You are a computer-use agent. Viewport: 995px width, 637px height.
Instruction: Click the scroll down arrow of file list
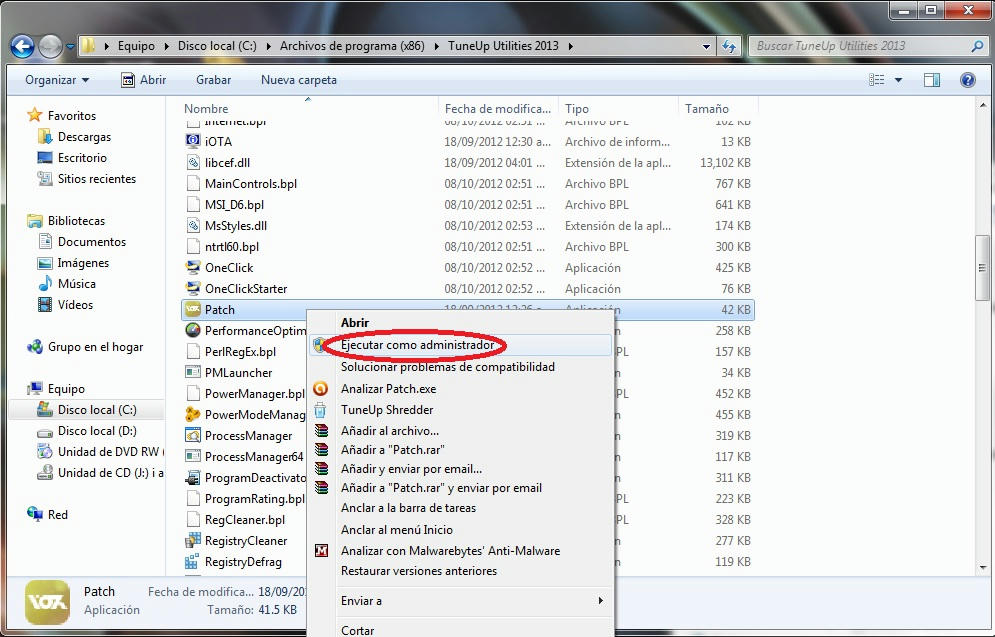pyautogui.click(x=982, y=567)
